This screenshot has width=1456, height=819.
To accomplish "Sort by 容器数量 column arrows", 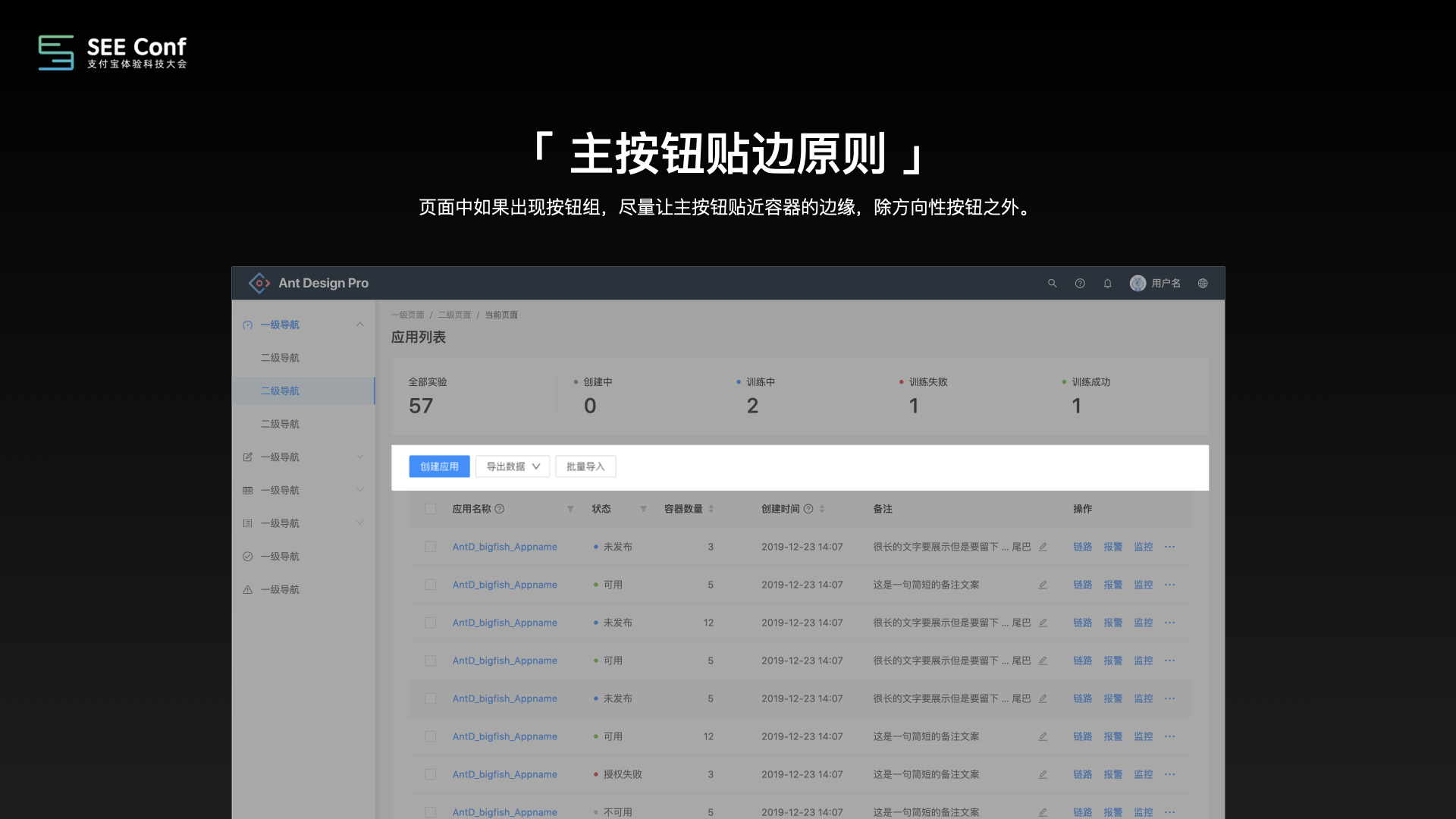I will click(x=711, y=509).
